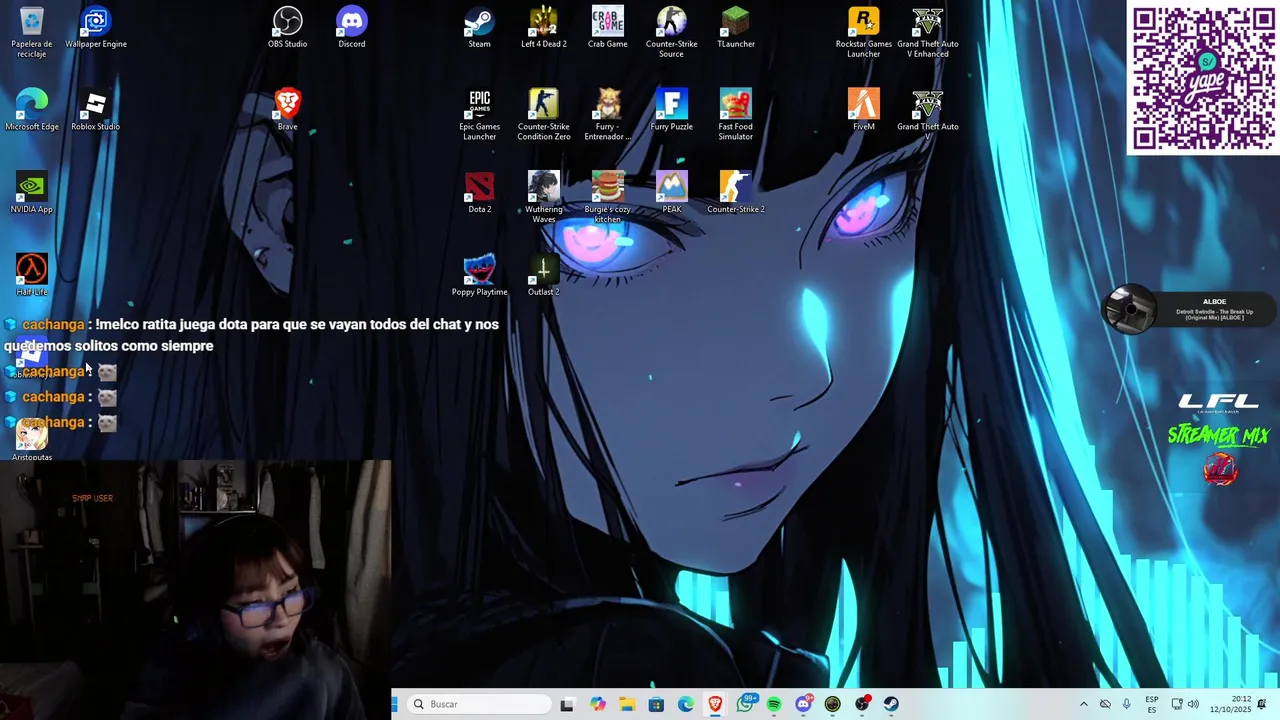Viewport: 1280px width, 720px height.
Task: Click the microphone icon in system tray
Action: click(1127, 704)
